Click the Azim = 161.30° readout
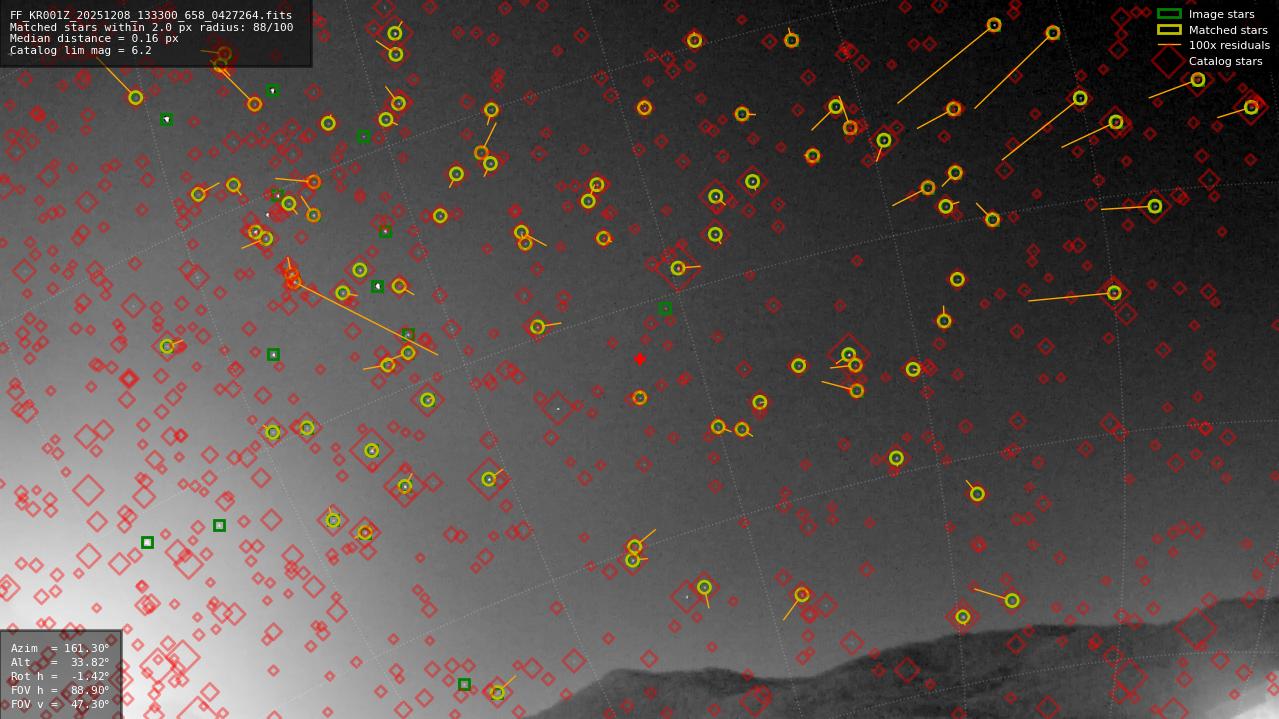This screenshot has width=1279, height=719. point(60,648)
